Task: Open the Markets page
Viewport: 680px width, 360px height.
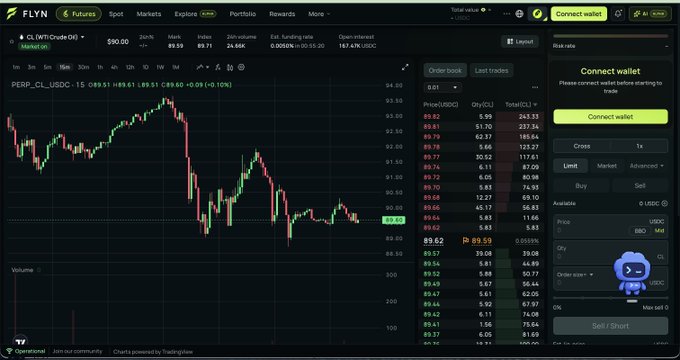Action: (149, 14)
